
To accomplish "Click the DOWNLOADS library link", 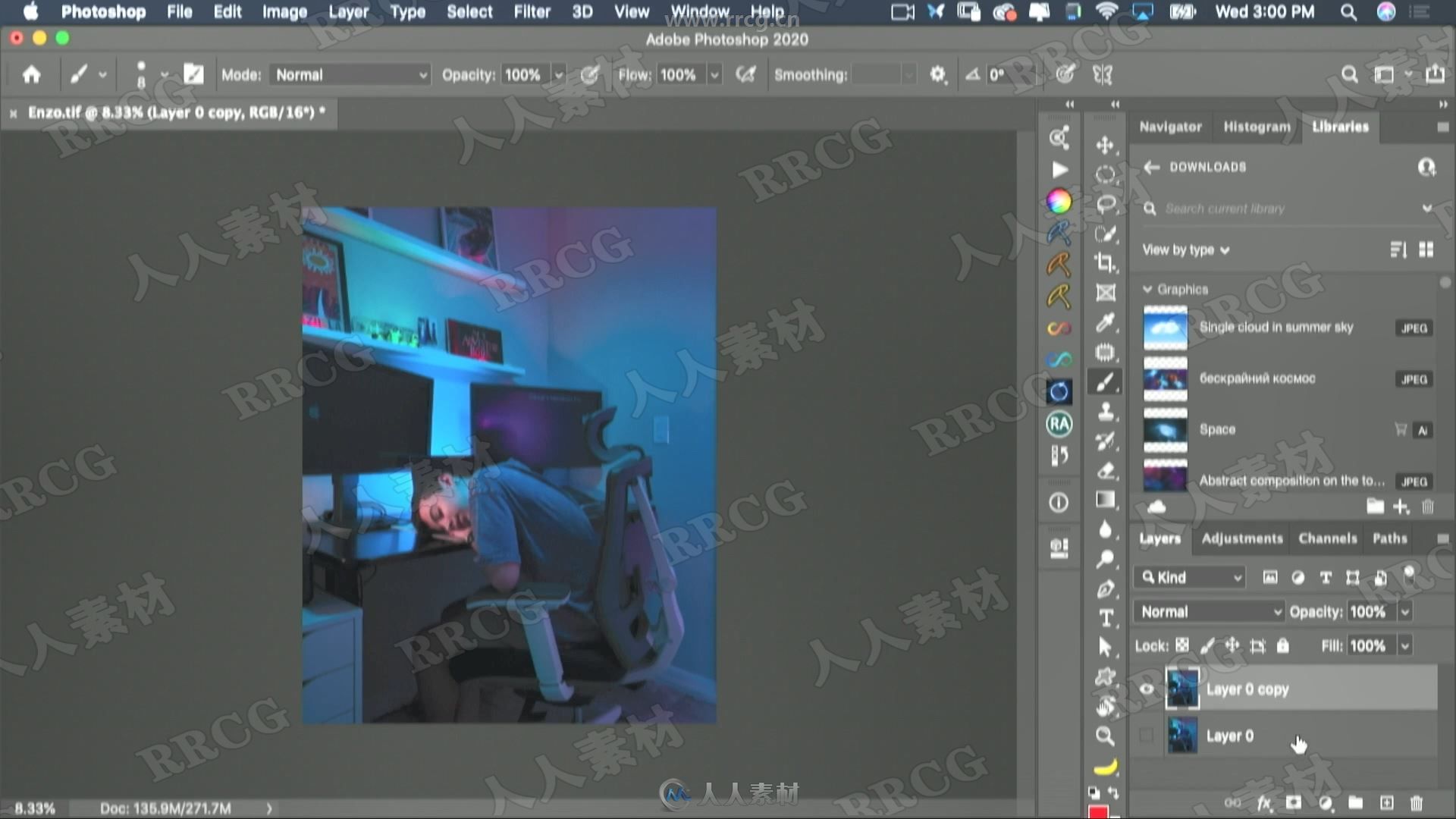I will [x=1206, y=167].
